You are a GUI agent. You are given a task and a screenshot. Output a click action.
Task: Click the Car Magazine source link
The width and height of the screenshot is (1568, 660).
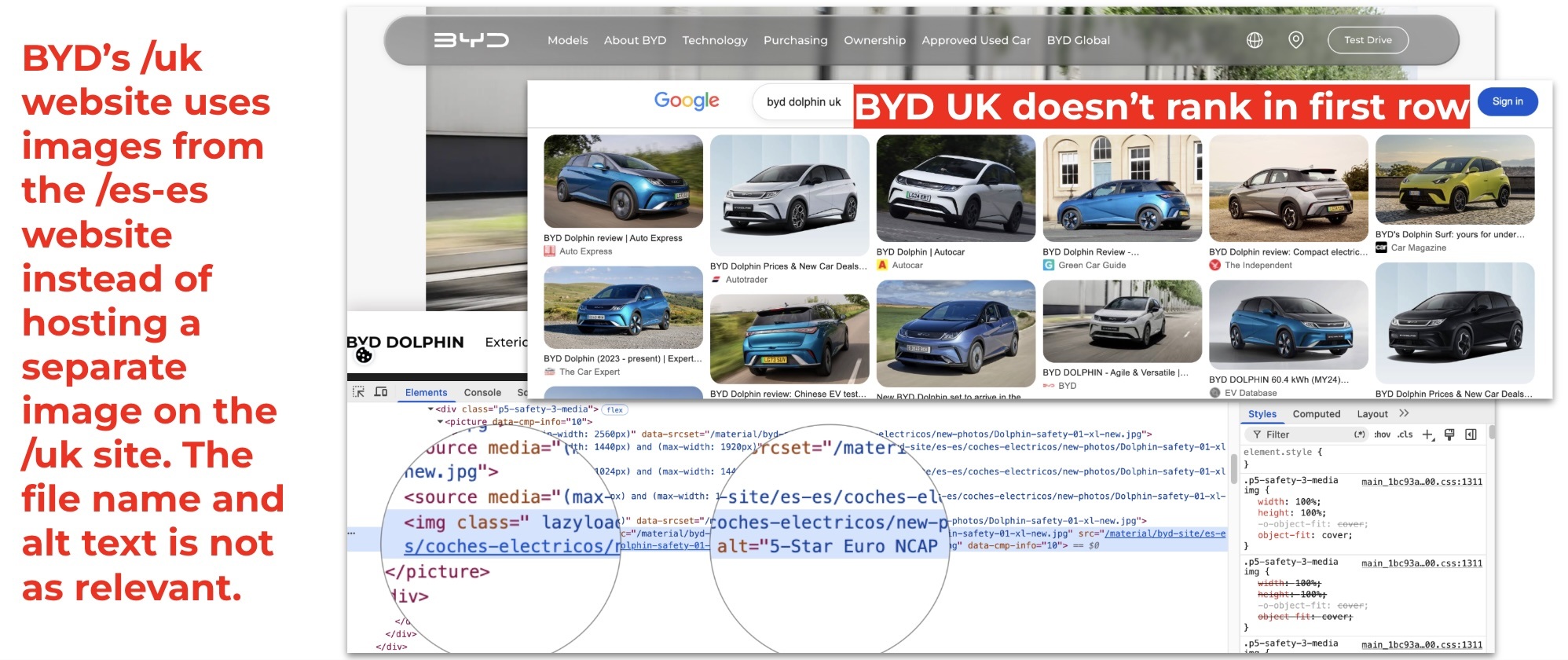1418,247
